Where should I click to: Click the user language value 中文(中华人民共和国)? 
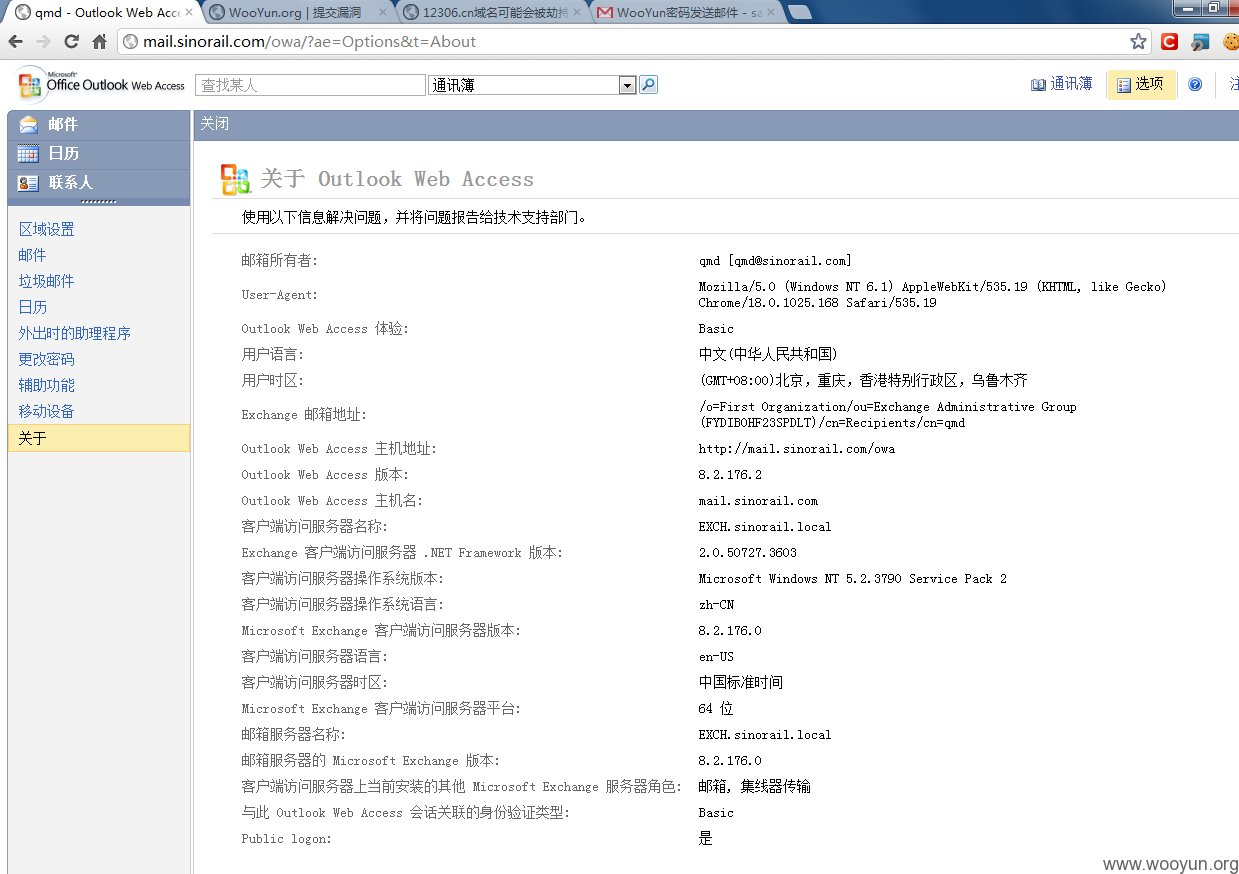[x=768, y=354]
